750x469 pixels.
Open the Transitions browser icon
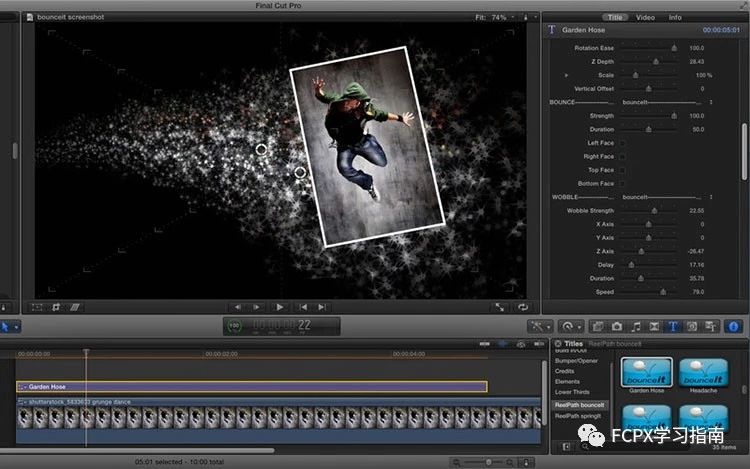tap(654, 327)
